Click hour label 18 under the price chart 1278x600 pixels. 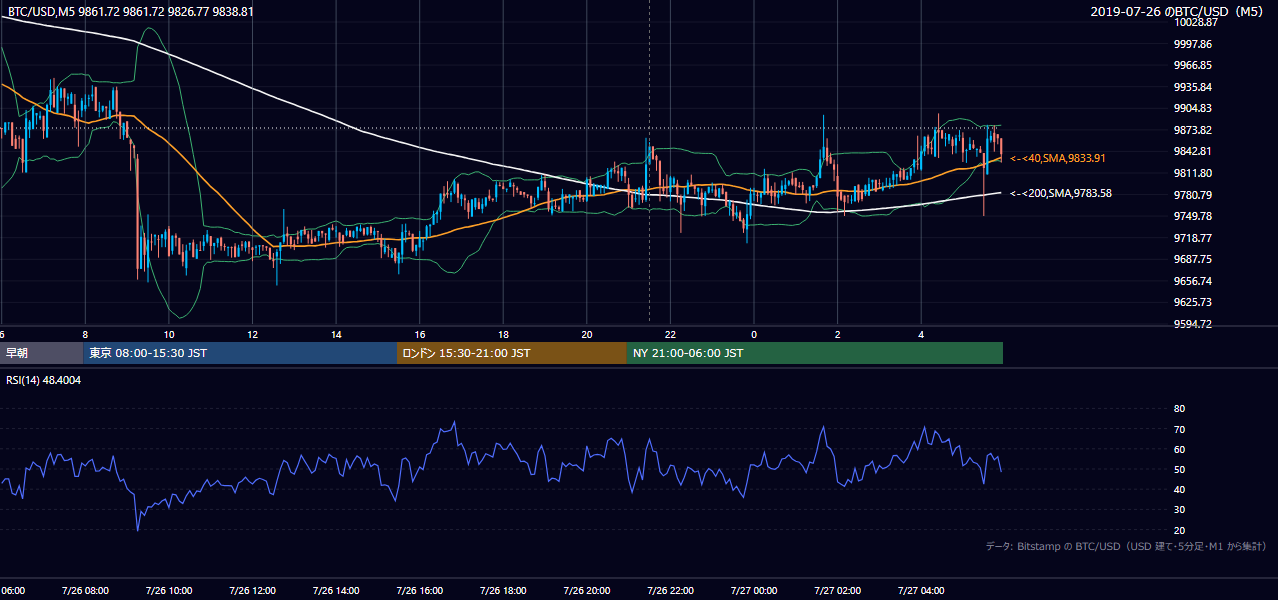[503, 334]
